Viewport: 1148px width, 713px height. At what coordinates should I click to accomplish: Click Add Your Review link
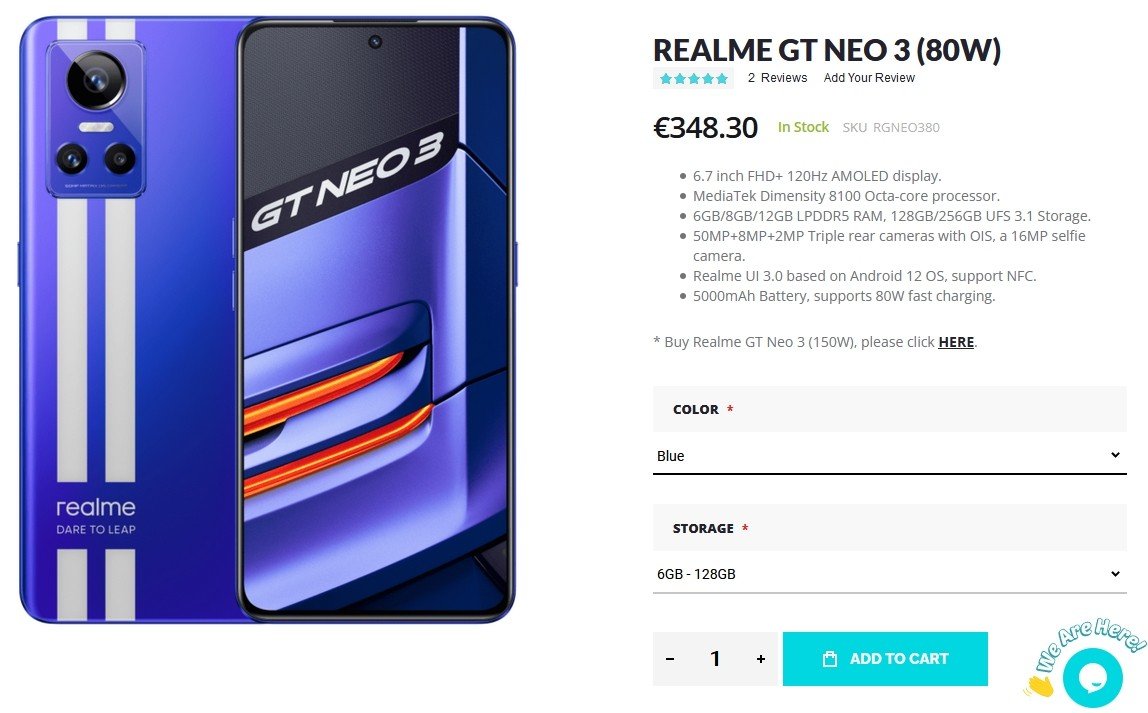pos(869,78)
